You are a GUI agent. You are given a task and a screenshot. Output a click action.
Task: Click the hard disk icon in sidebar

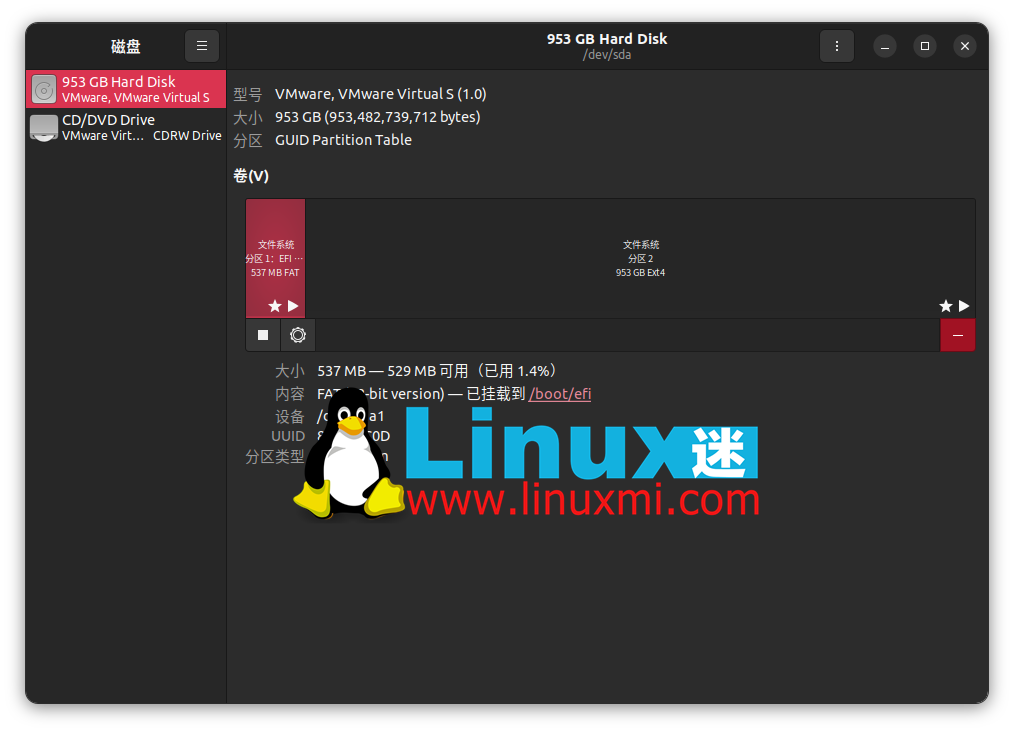click(x=43, y=89)
